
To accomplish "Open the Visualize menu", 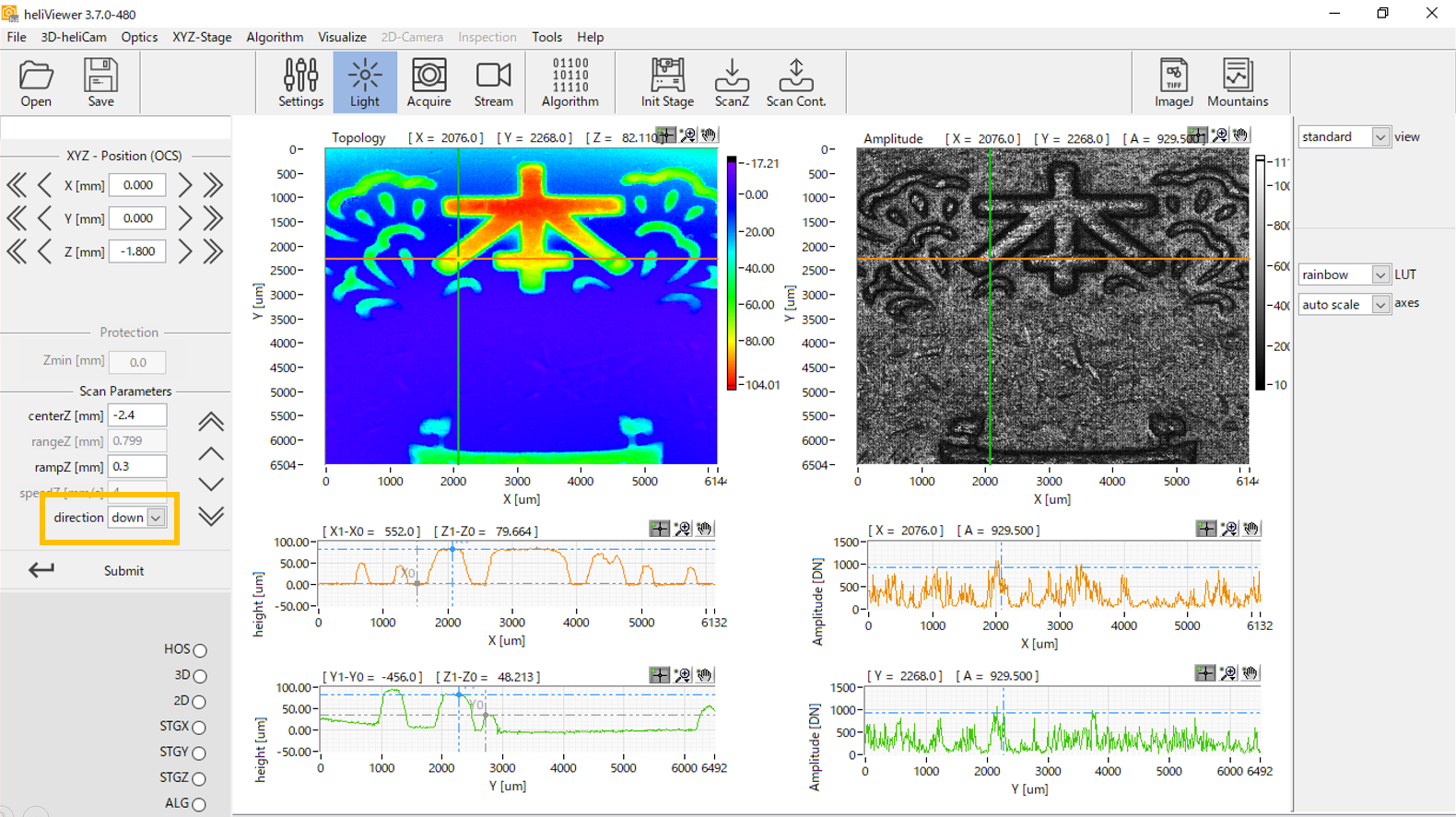I will [342, 37].
